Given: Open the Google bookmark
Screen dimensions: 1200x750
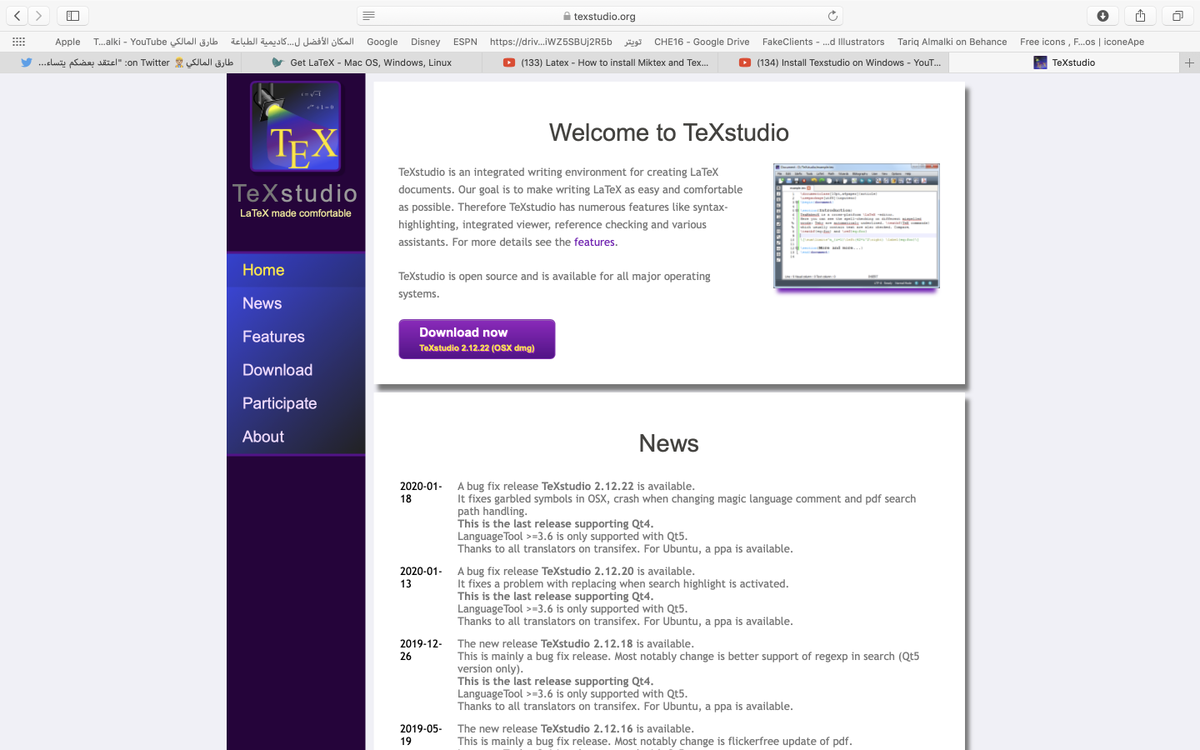Looking at the screenshot, I should [x=382, y=42].
